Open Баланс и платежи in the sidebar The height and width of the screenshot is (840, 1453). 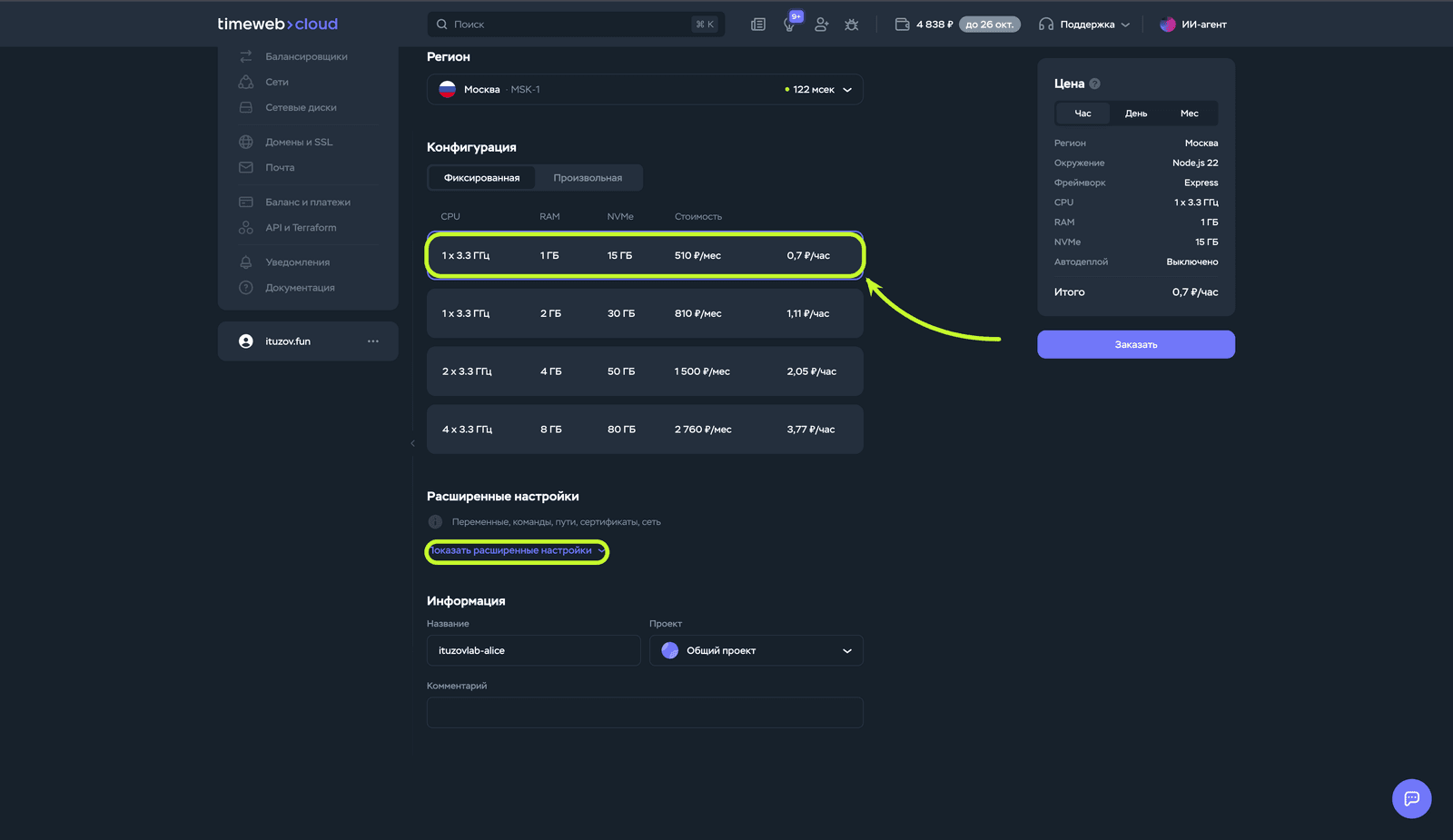click(308, 202)
